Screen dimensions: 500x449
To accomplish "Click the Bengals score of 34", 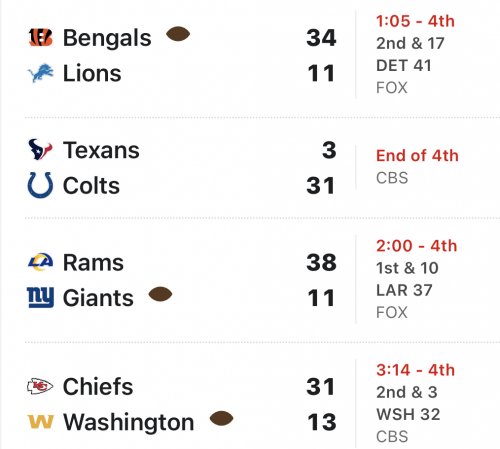I will [x=321, y=38].
